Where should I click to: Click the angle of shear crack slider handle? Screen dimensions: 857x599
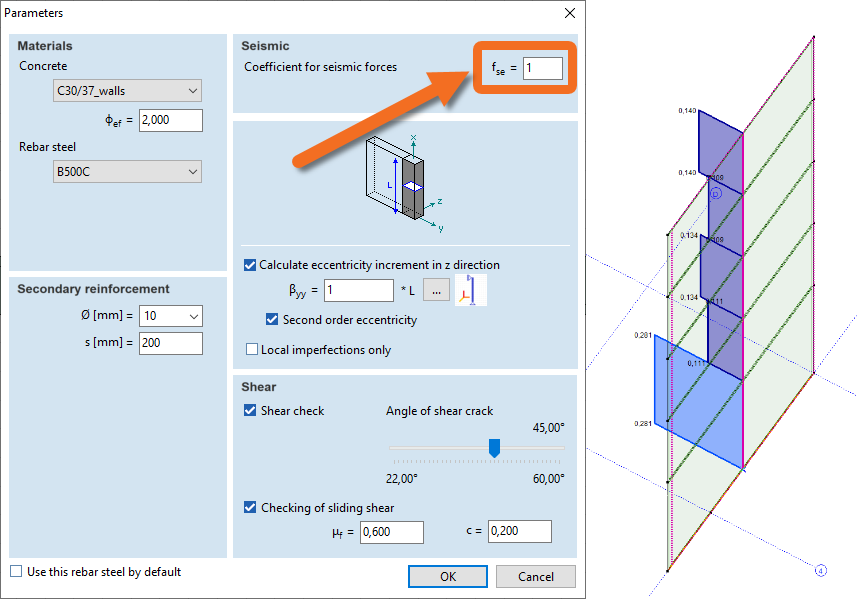(494, 448)
